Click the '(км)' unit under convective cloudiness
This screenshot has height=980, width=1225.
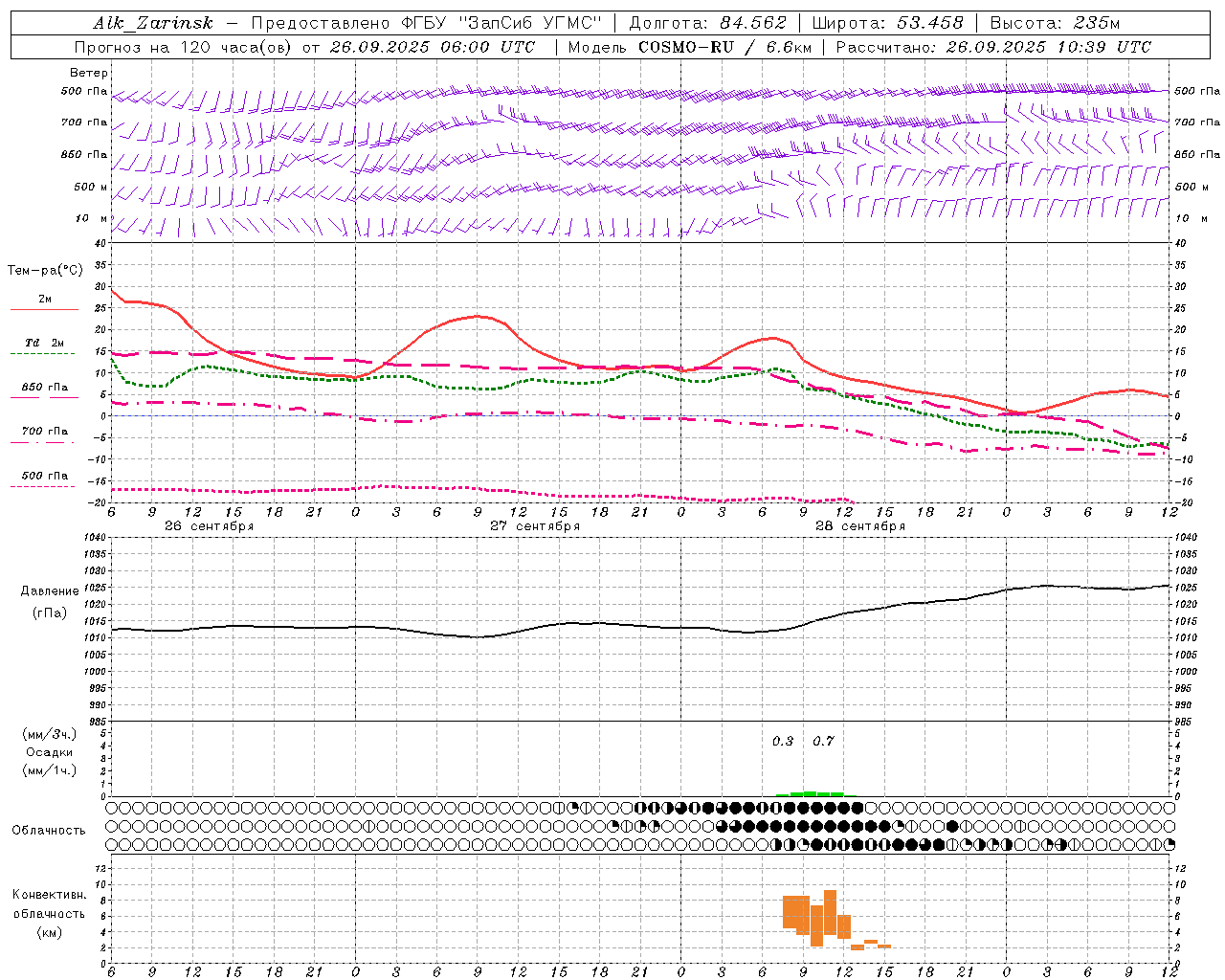coord(50,932)
